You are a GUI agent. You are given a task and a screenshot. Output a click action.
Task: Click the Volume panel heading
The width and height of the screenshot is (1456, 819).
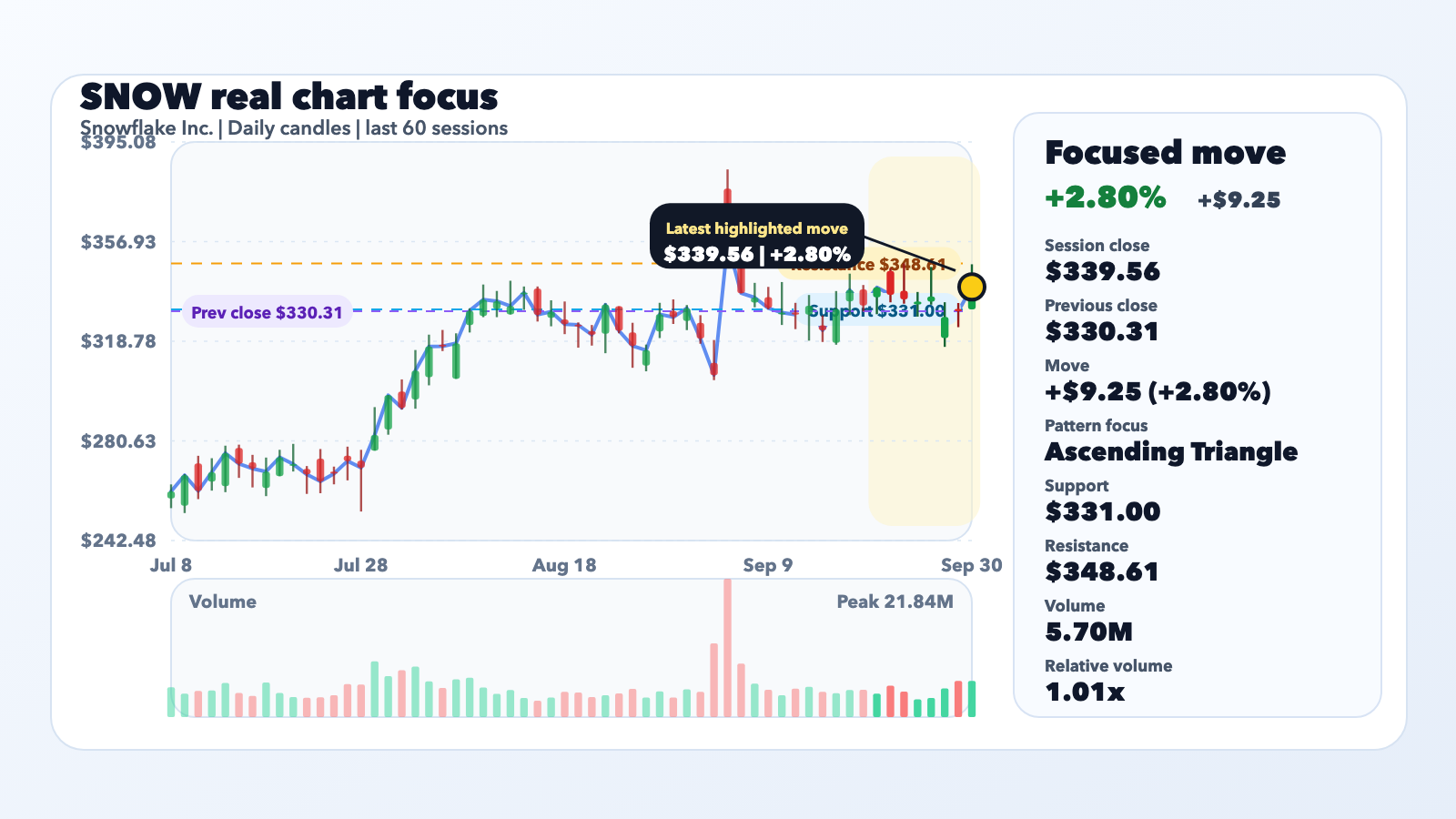222,602
